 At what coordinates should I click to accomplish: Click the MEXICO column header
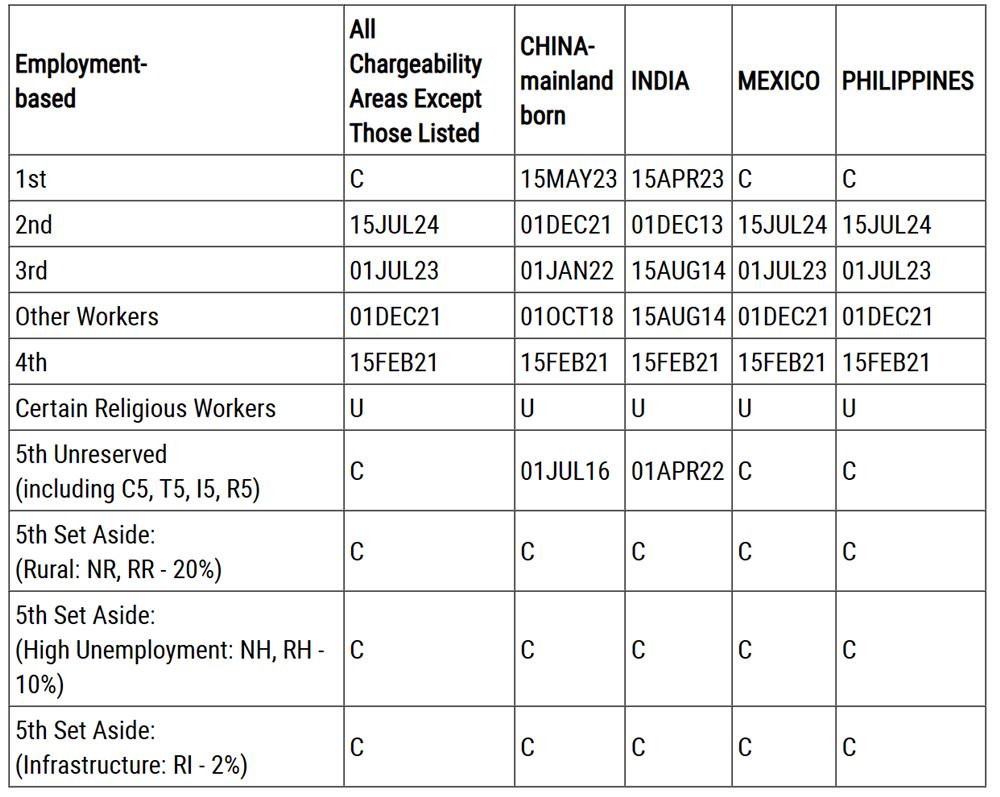coord(778,82)
